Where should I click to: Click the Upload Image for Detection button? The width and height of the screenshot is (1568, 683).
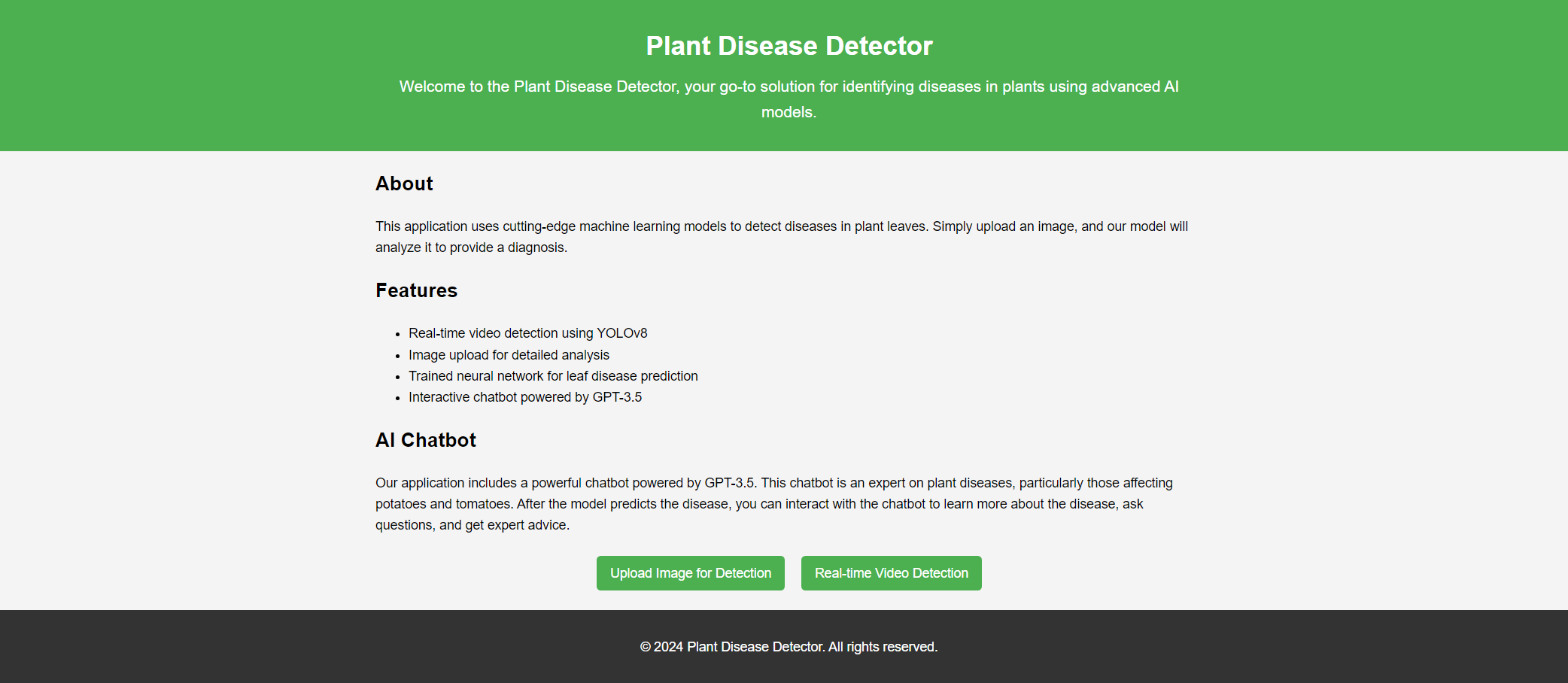(x=690, y=572)
